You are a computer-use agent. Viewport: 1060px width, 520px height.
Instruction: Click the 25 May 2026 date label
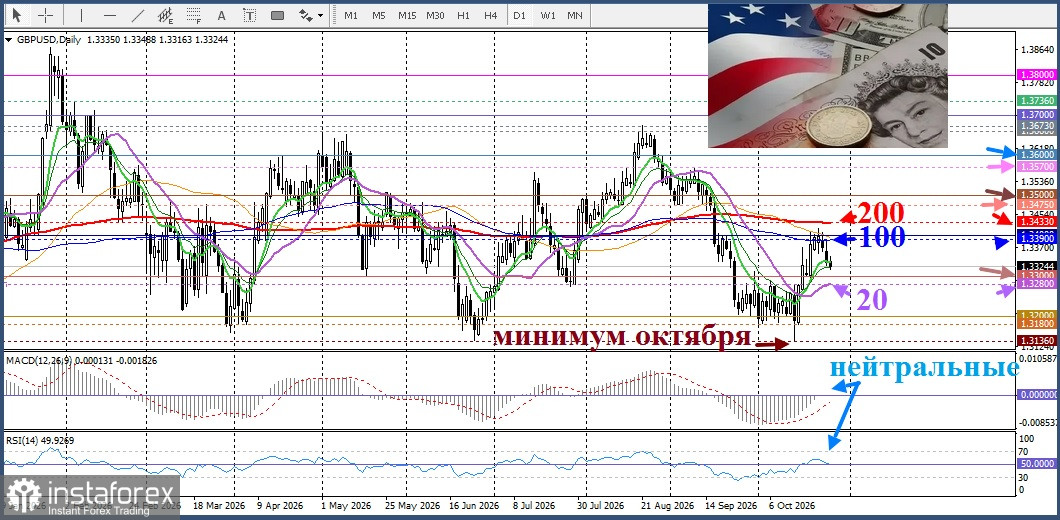(x=412, y=506)
